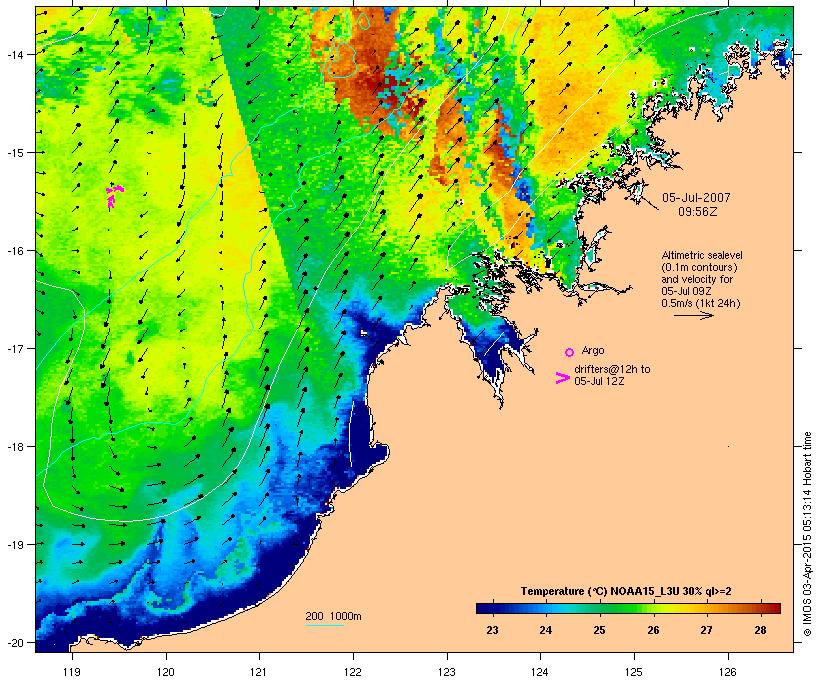
Task: Click the latitude label '-20'
Action: pyautogui.click(x=15, y=642)
